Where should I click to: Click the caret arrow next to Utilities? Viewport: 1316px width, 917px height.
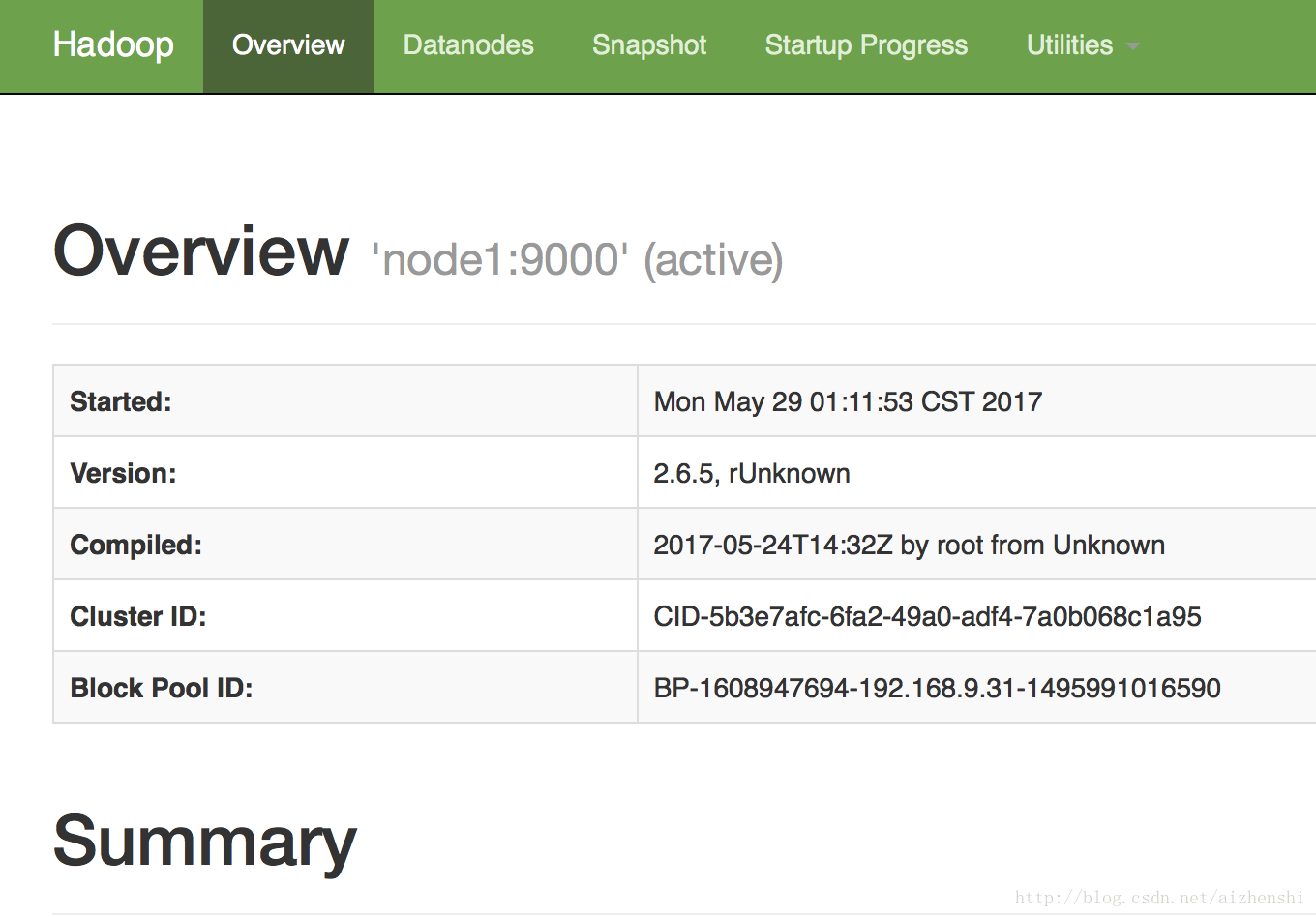tap(1133, 46)
